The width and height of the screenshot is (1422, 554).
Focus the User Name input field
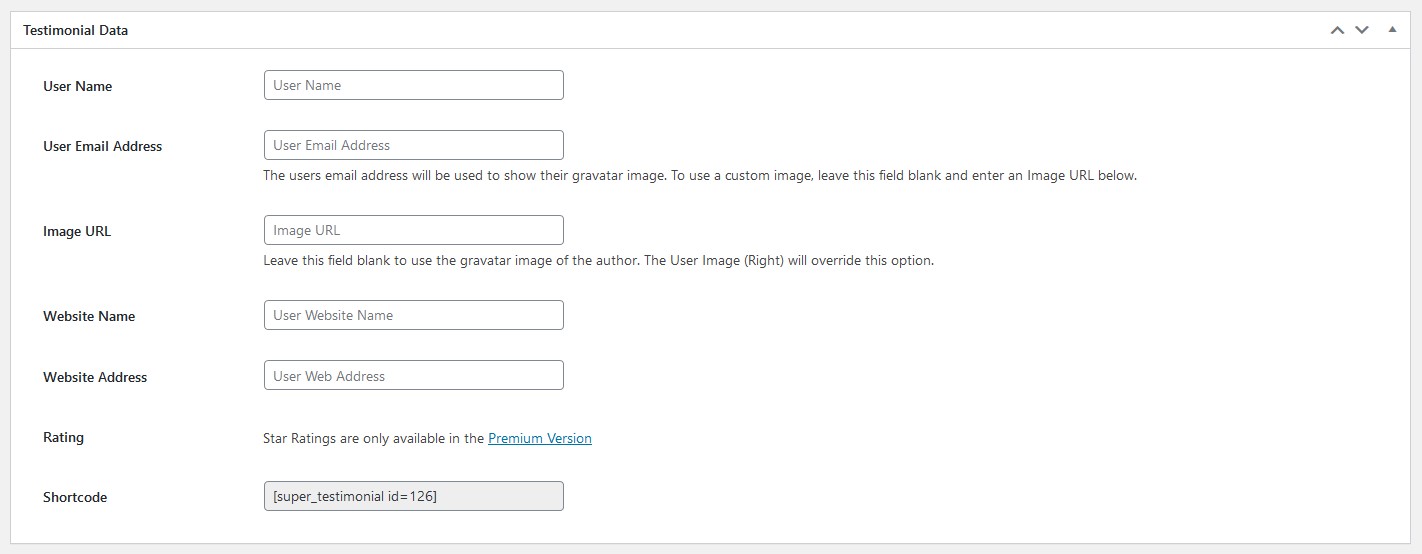point(414,85)
